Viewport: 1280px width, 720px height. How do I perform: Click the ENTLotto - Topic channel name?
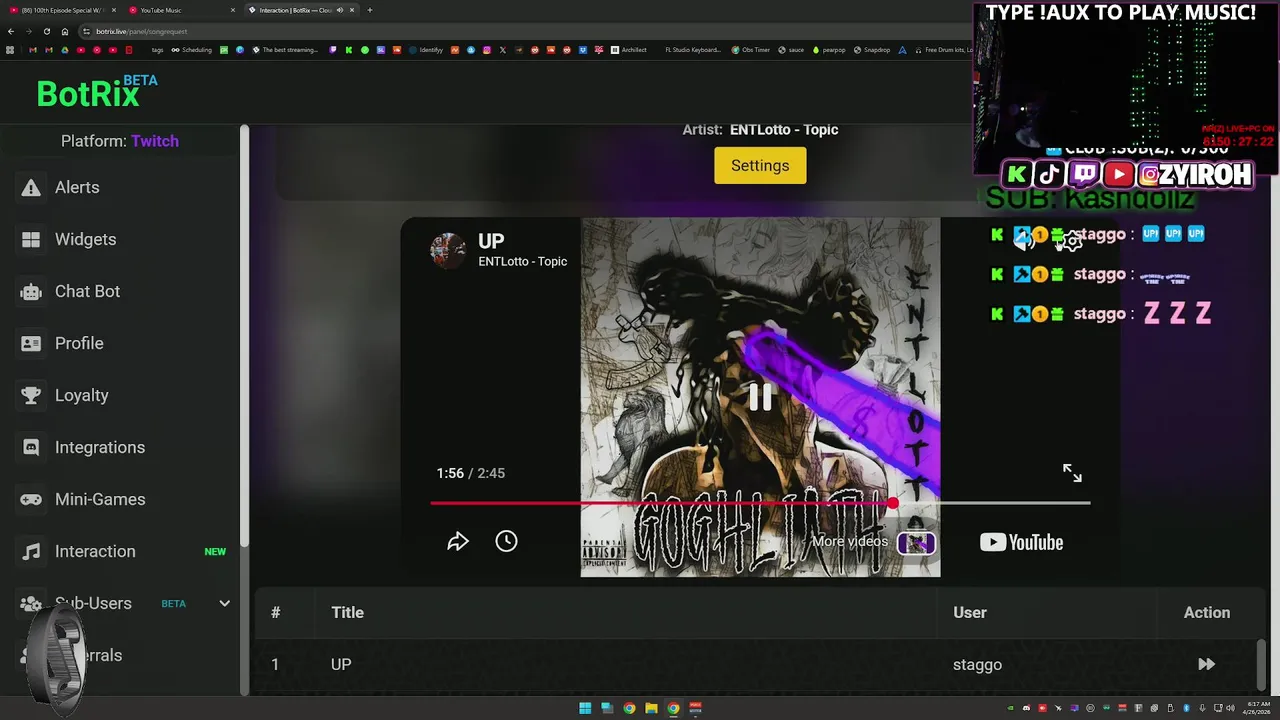coord(522,262)
